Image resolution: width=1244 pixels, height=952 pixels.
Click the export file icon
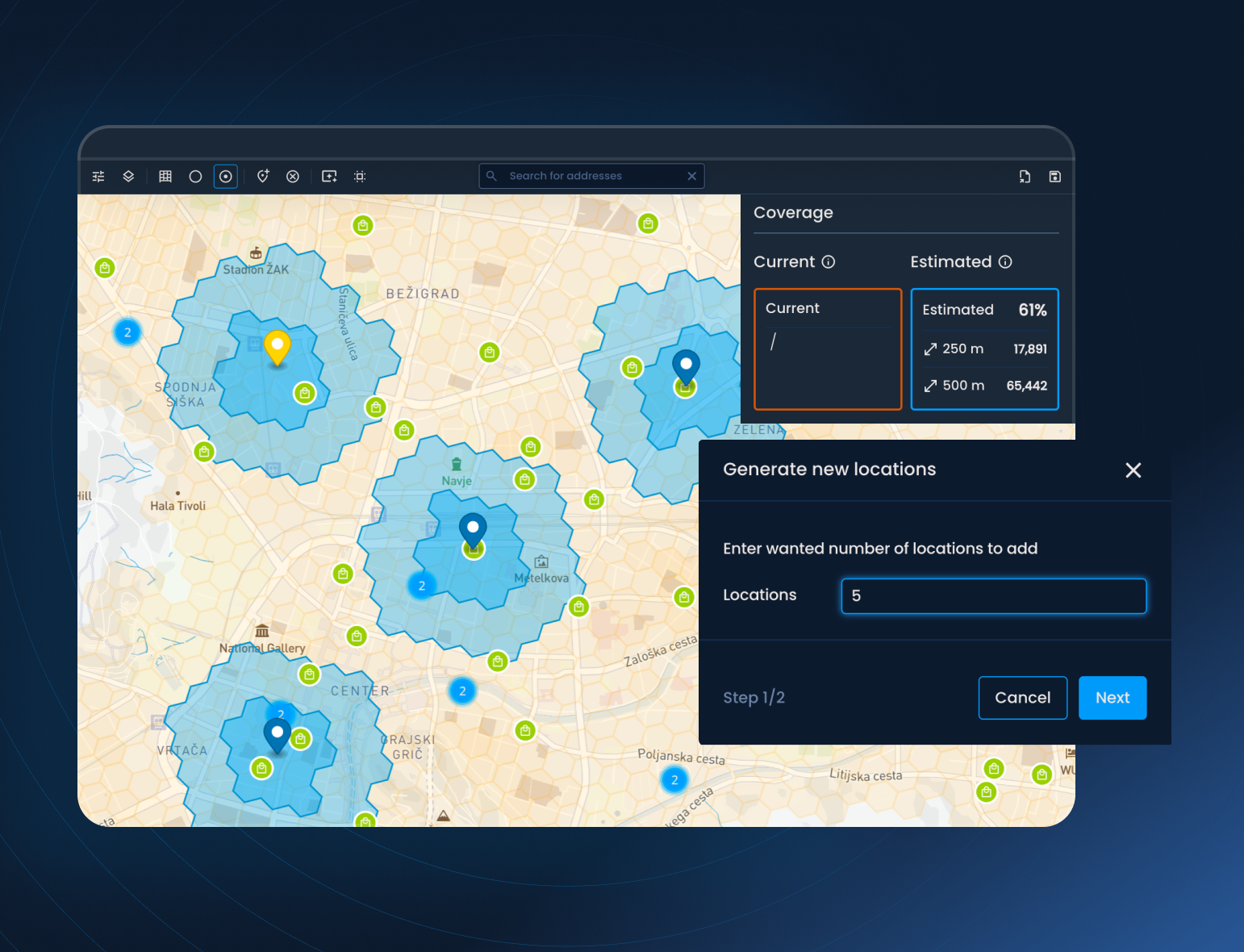tap(1025, 176)
